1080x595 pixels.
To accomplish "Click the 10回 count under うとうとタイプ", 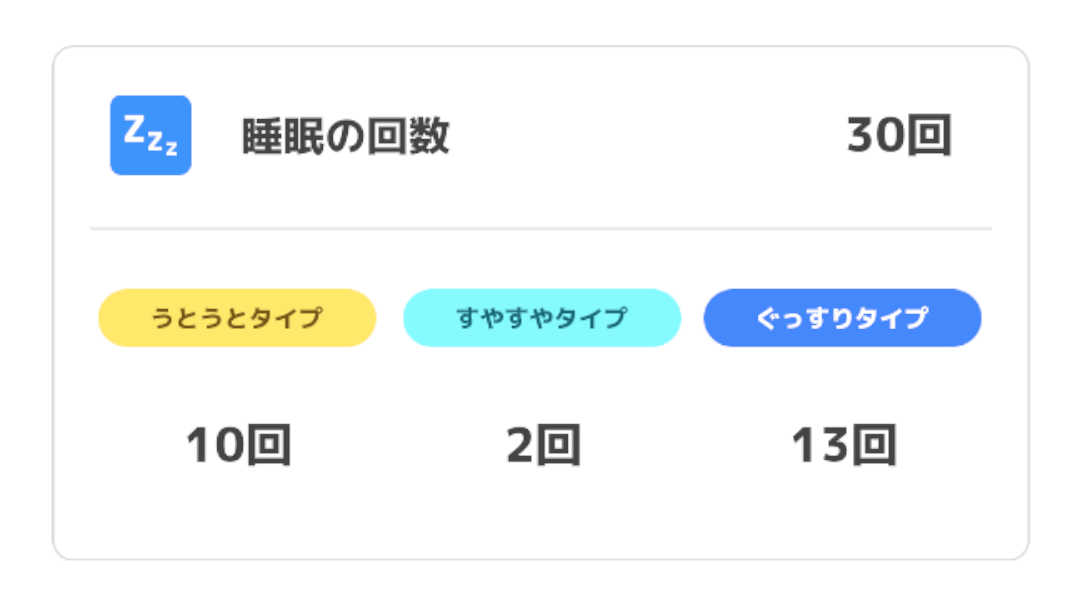I will click(x=238, y=445).
